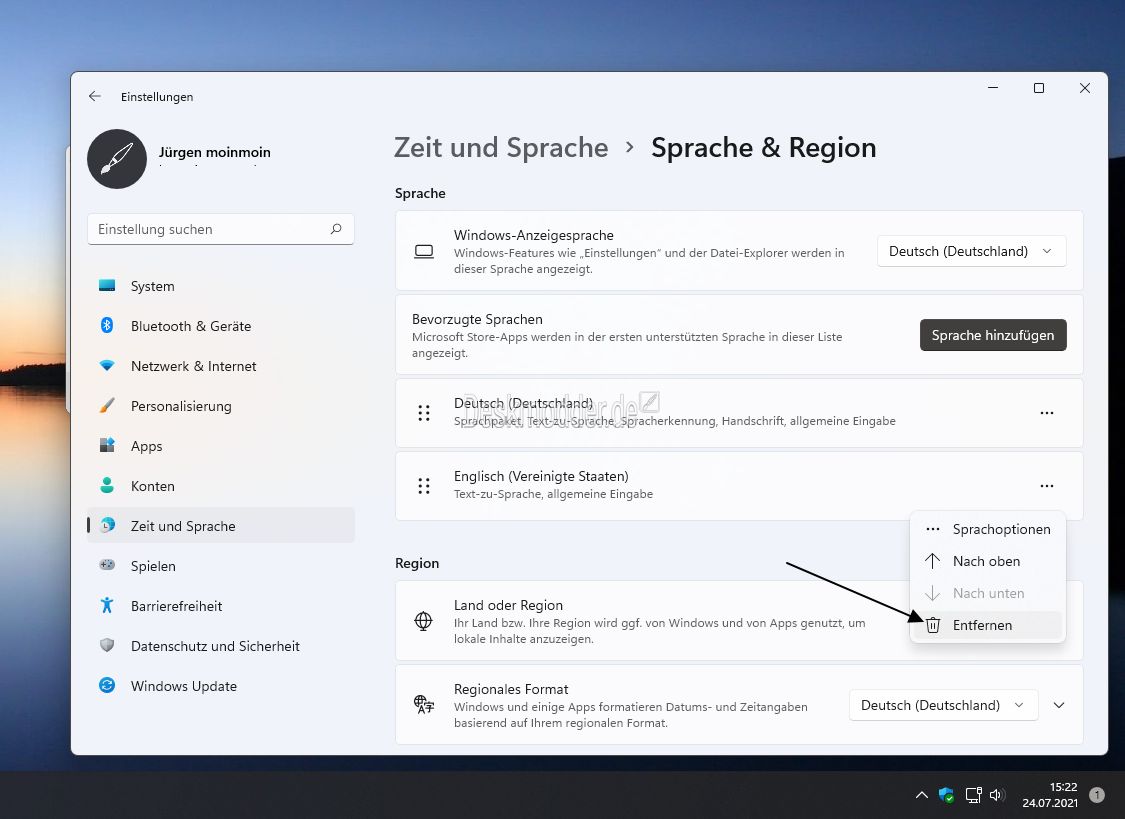Click the search magnifier icon
1125x819 pixels.
[336, 229]
